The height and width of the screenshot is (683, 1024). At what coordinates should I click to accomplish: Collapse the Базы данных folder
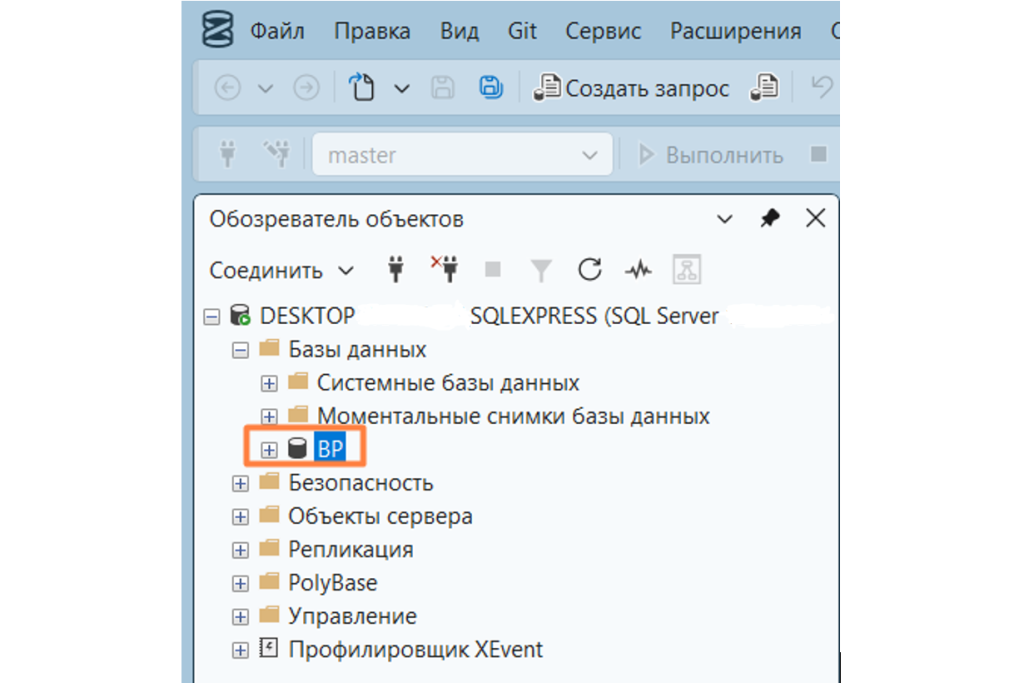(x=240, y=351)
